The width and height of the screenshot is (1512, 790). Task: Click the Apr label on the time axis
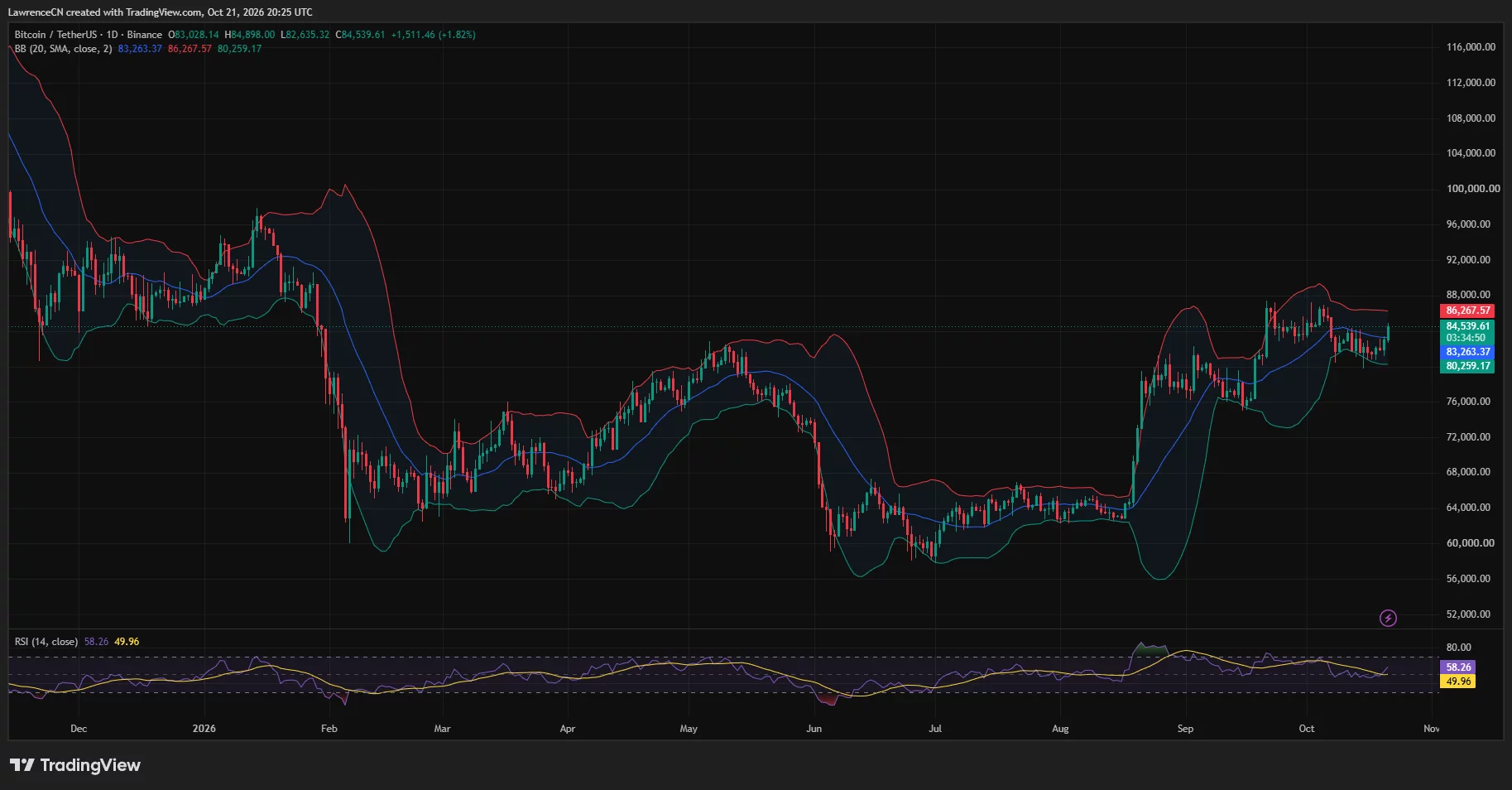click(567, 729)
